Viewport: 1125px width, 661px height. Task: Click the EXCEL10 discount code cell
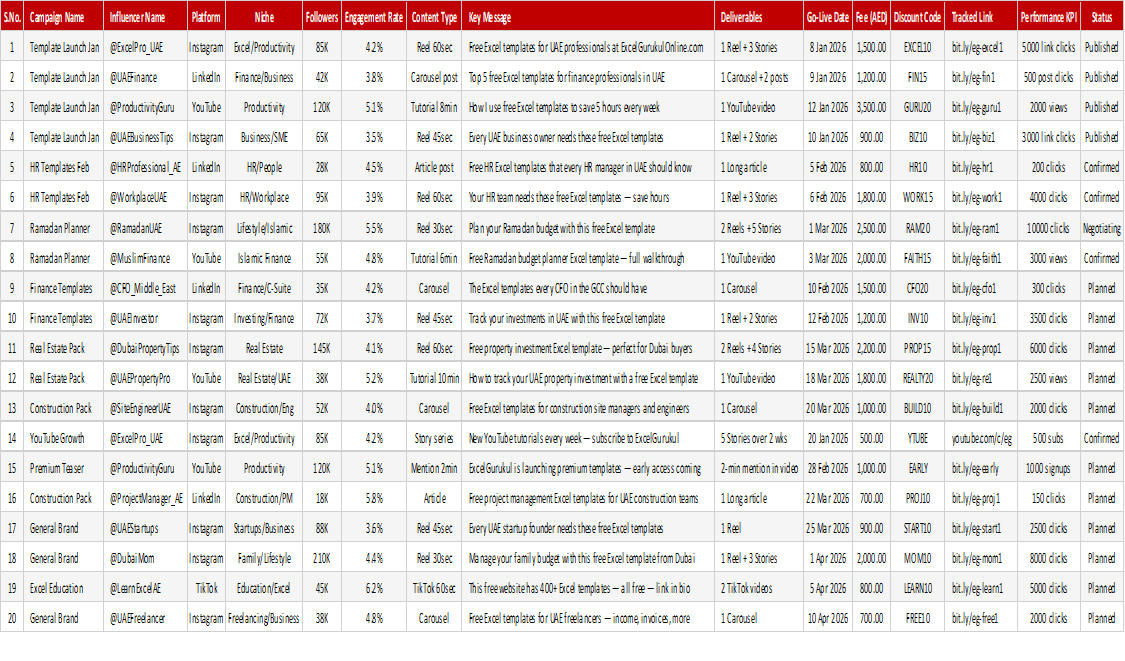click(x=918, y=47)
